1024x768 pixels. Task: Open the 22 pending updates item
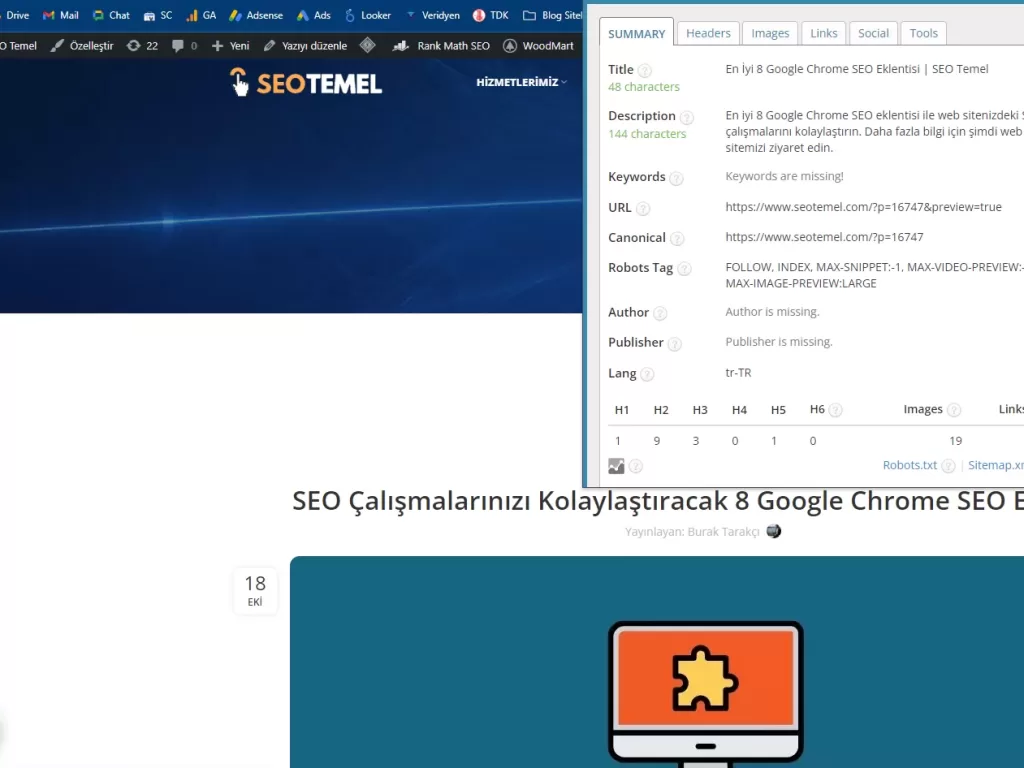pyautogui.click(x=142, y=46)
